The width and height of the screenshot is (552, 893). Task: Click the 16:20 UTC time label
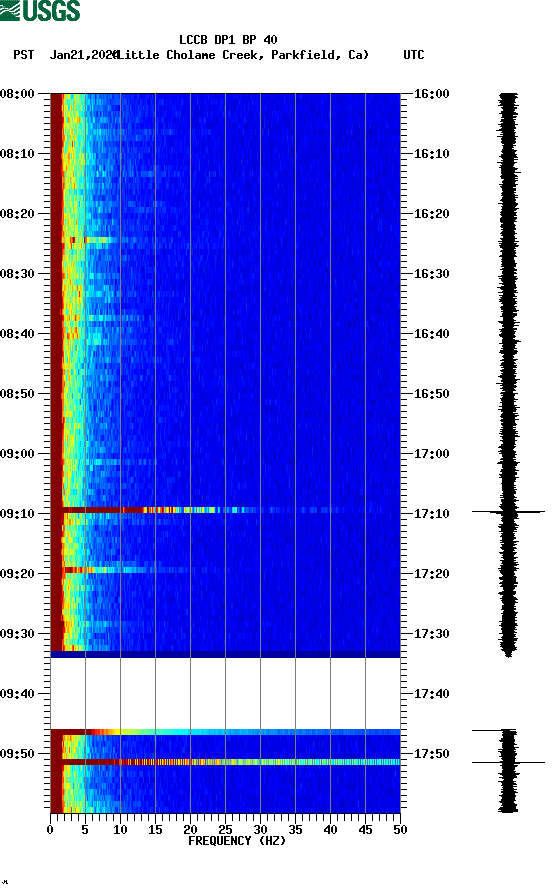coord(431,214)
